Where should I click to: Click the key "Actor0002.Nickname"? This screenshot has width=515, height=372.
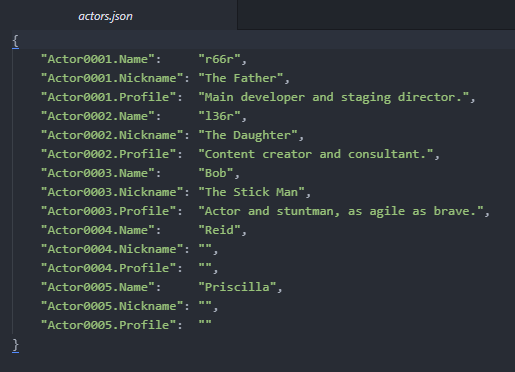pyautogui.click(x=112, y=135)
